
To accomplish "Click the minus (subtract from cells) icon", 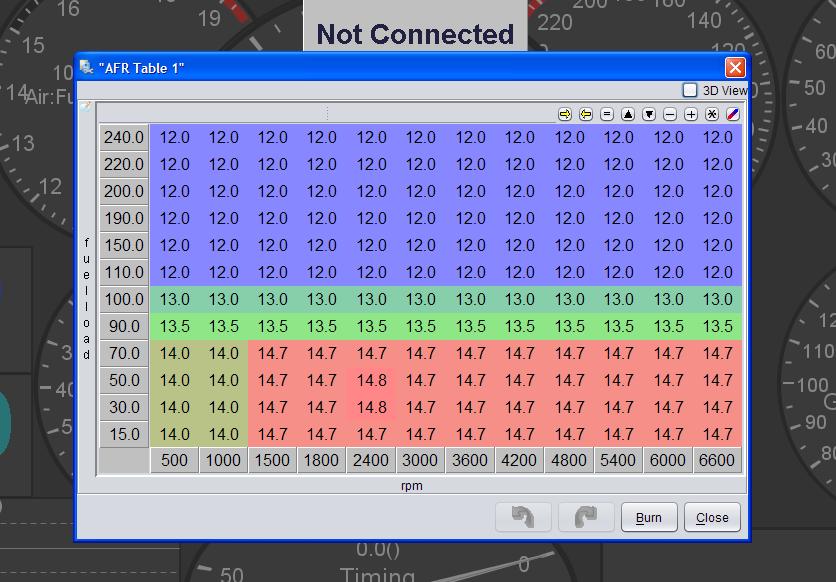I will click(x=670, y=114).
